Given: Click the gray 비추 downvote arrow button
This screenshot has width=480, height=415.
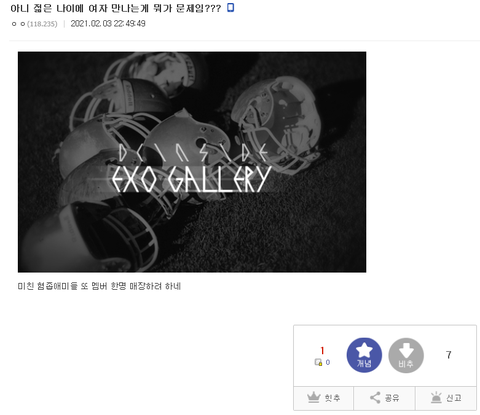Looking at the screenshot, I should [x=406, y=355].
